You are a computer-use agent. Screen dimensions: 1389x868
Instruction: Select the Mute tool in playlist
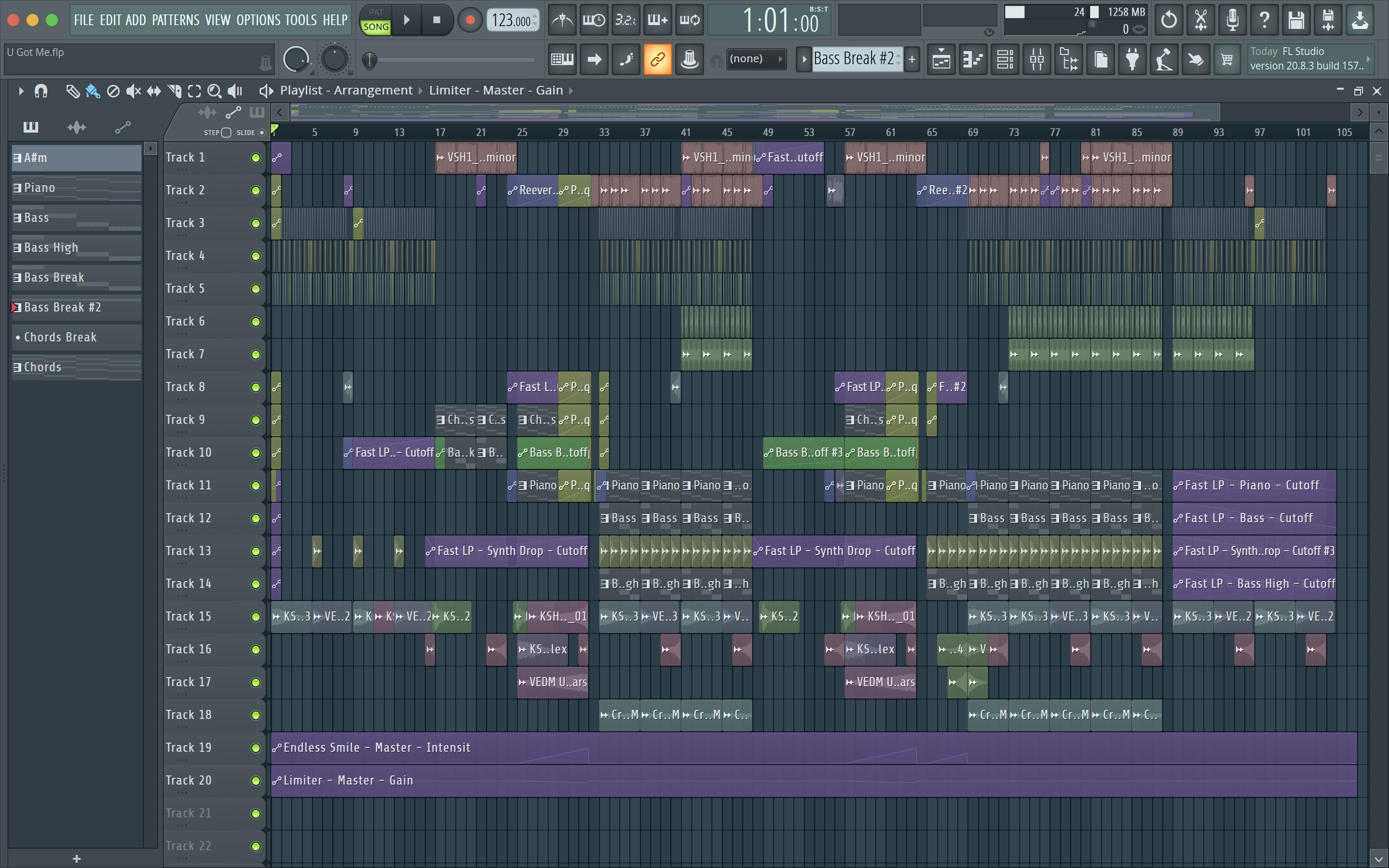click(133, 91)
